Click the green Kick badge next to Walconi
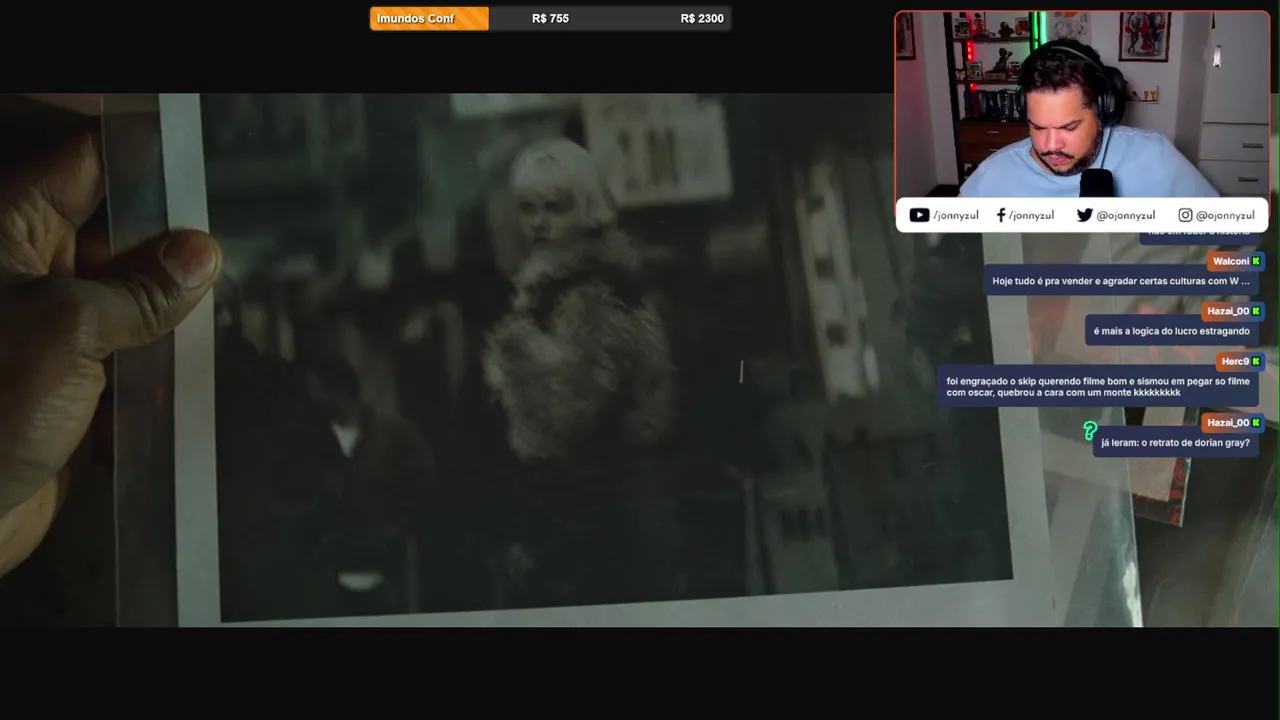This screenshot has height=720, width=1280. click(1256, 261)
